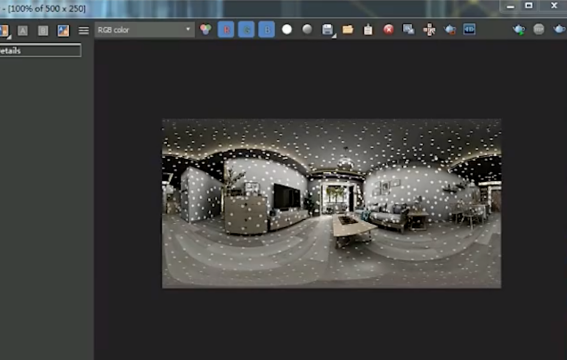This screenshot has height=360, width=567.
Task: Duplicate to host frame buffer
Action: point(409,30)
